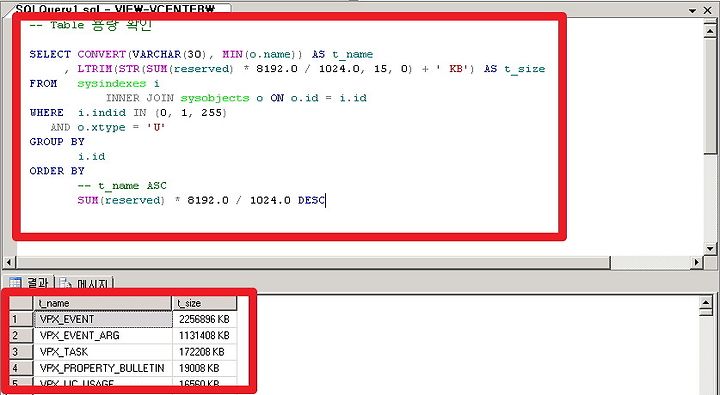Place cursor on the SELECT CONVERT line

point(201,54)
